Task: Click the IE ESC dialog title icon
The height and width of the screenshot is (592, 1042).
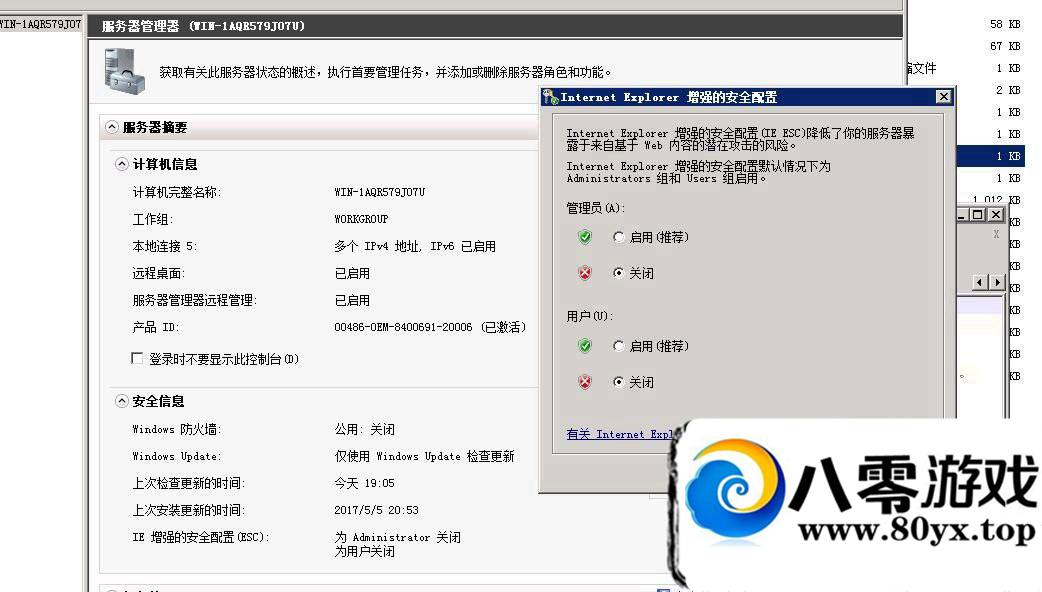Action: (550, 97)
